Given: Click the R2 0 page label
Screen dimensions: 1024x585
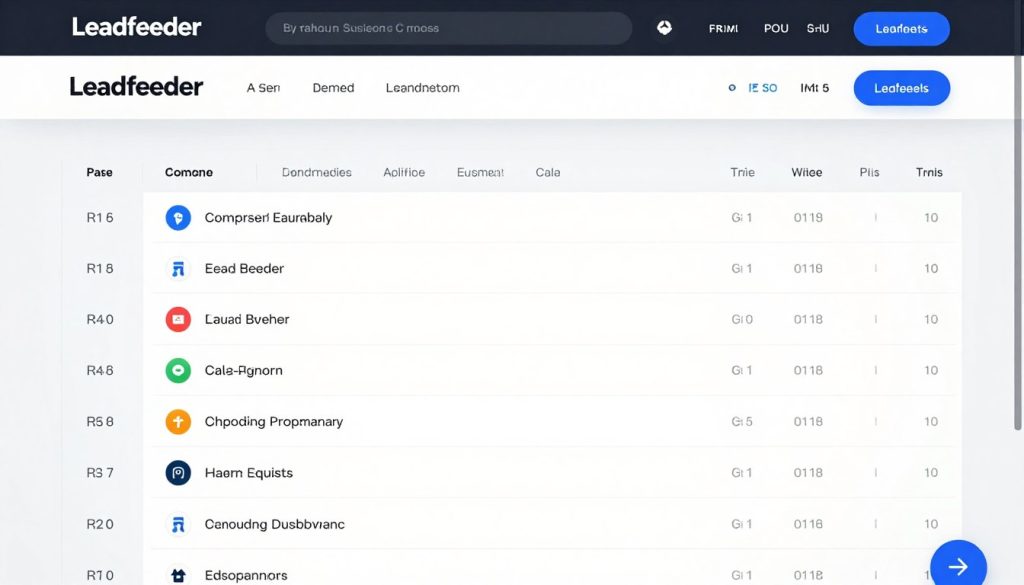Looking at the screenshot, I should click(x=100, y=524).
